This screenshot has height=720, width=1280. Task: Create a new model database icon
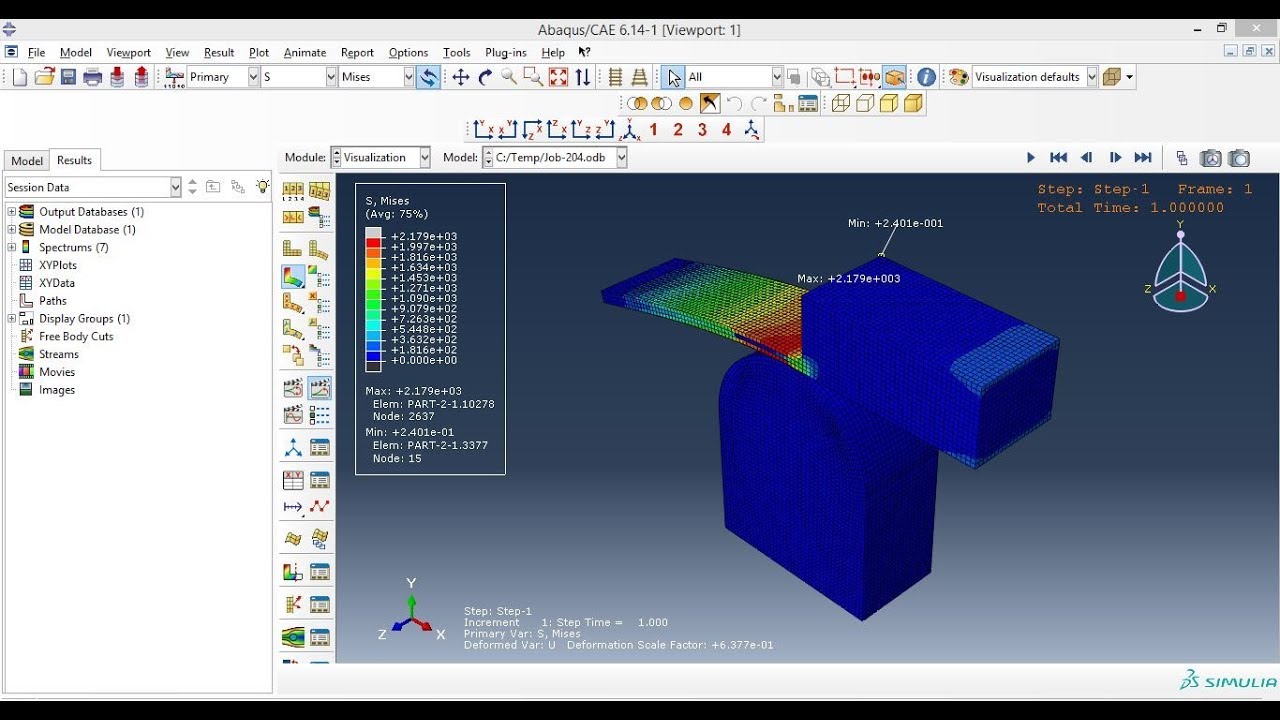[x=19, y=77]
